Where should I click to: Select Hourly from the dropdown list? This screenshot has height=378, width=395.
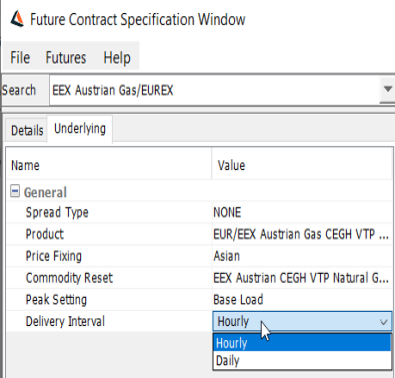[302, 343]
